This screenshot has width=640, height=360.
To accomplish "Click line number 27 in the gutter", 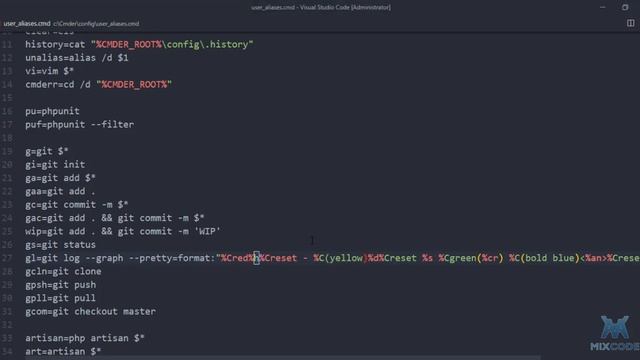I will (7, 258).
